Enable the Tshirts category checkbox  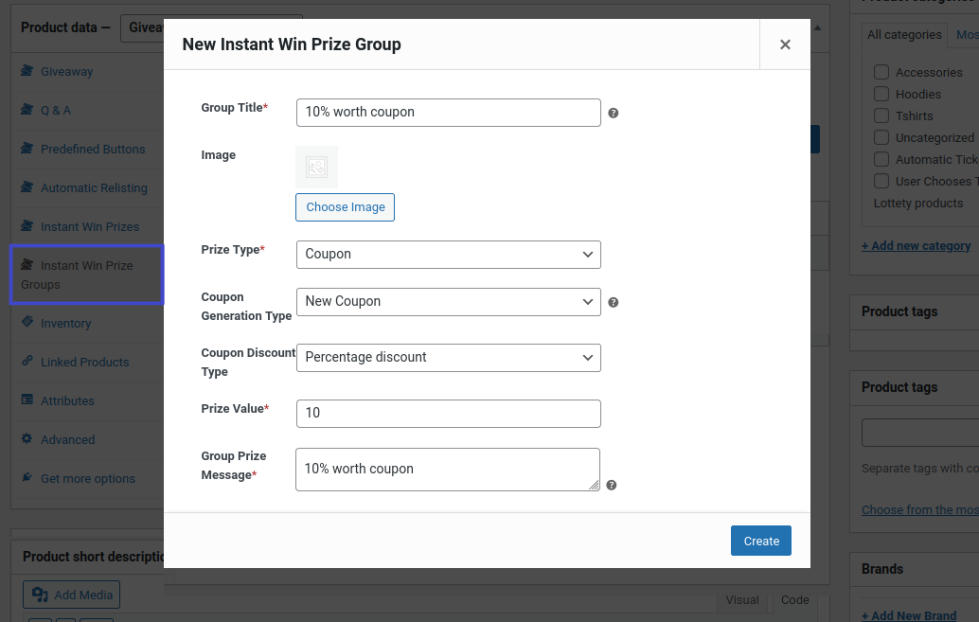pyautogui.click(x=881, y=116)
